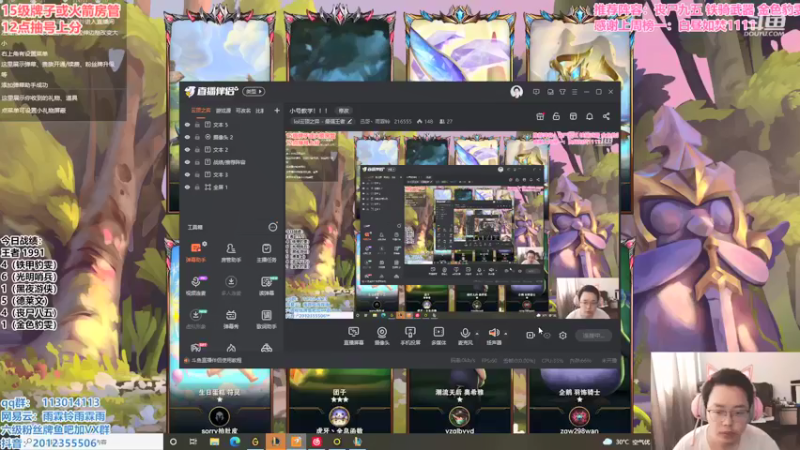Viewport: 800px width, 450px height.
Task: Open the store box icon beside the bell
Action: 573,117
